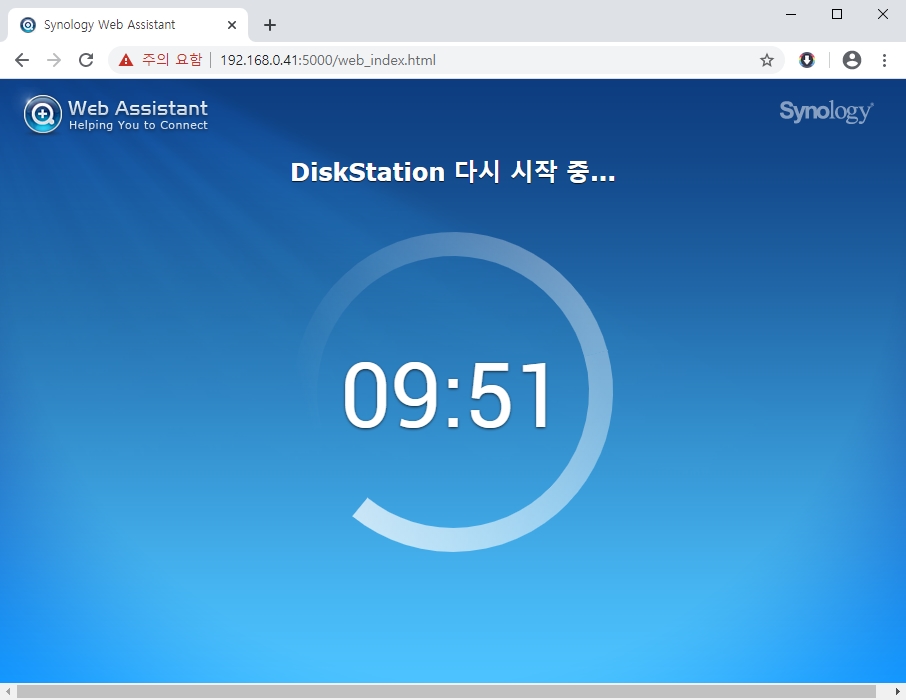Click the browser back arrow
Viewport: 906px width, 700px height.
point(22,60)
